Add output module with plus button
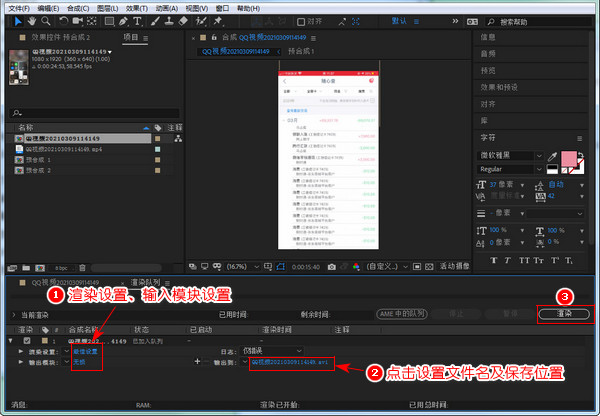Viewport: 600px width, 416px height. 197,361
